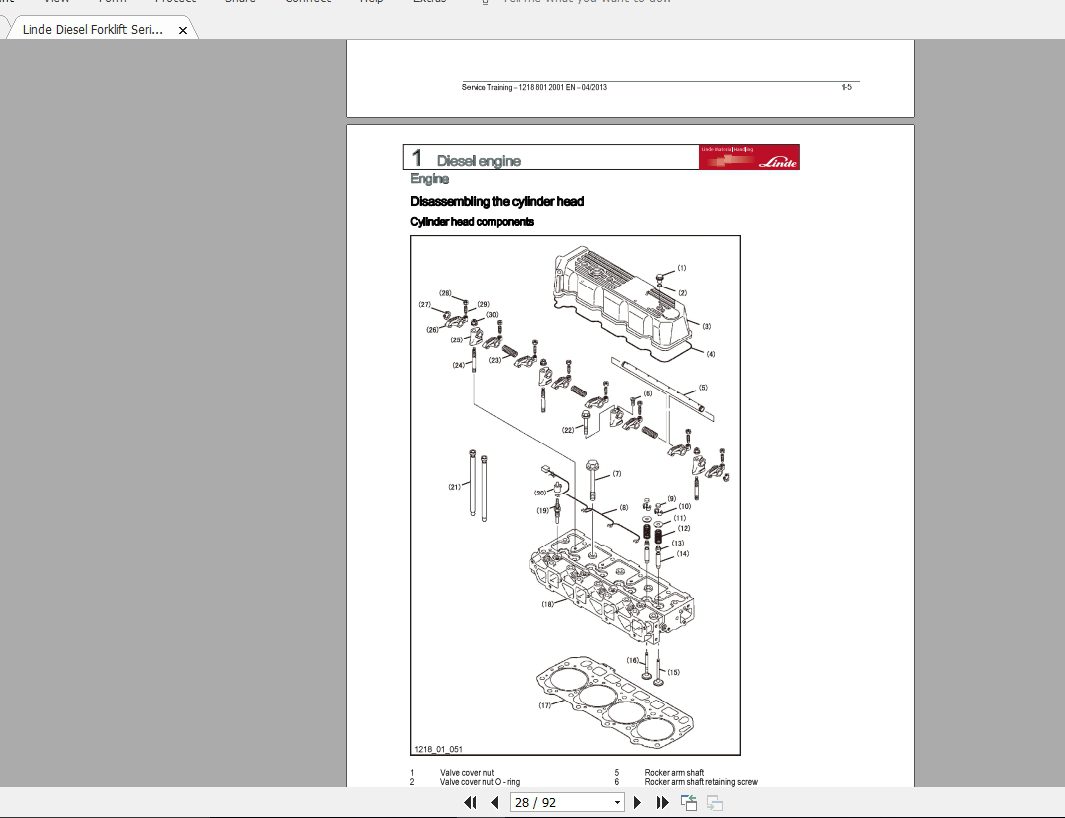Click the Linde Material Handling logo

click(749, 157)
